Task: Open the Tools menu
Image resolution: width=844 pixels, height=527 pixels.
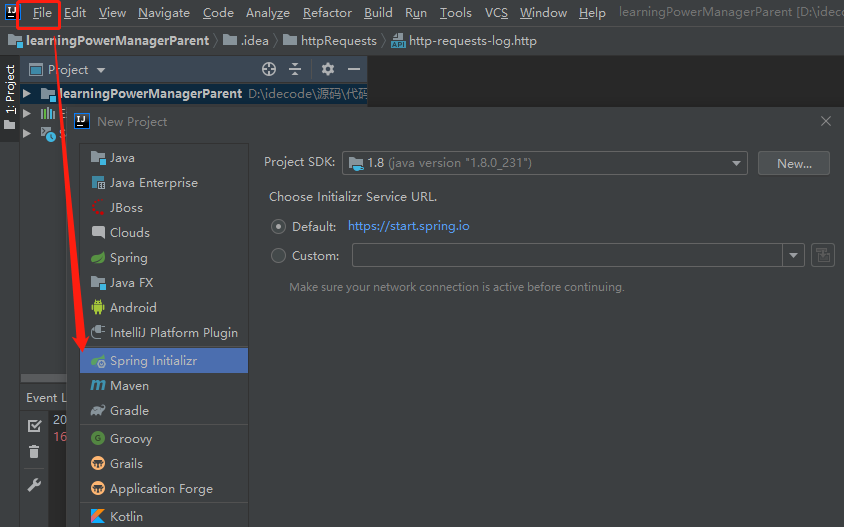Action: [x=455, y=12]
